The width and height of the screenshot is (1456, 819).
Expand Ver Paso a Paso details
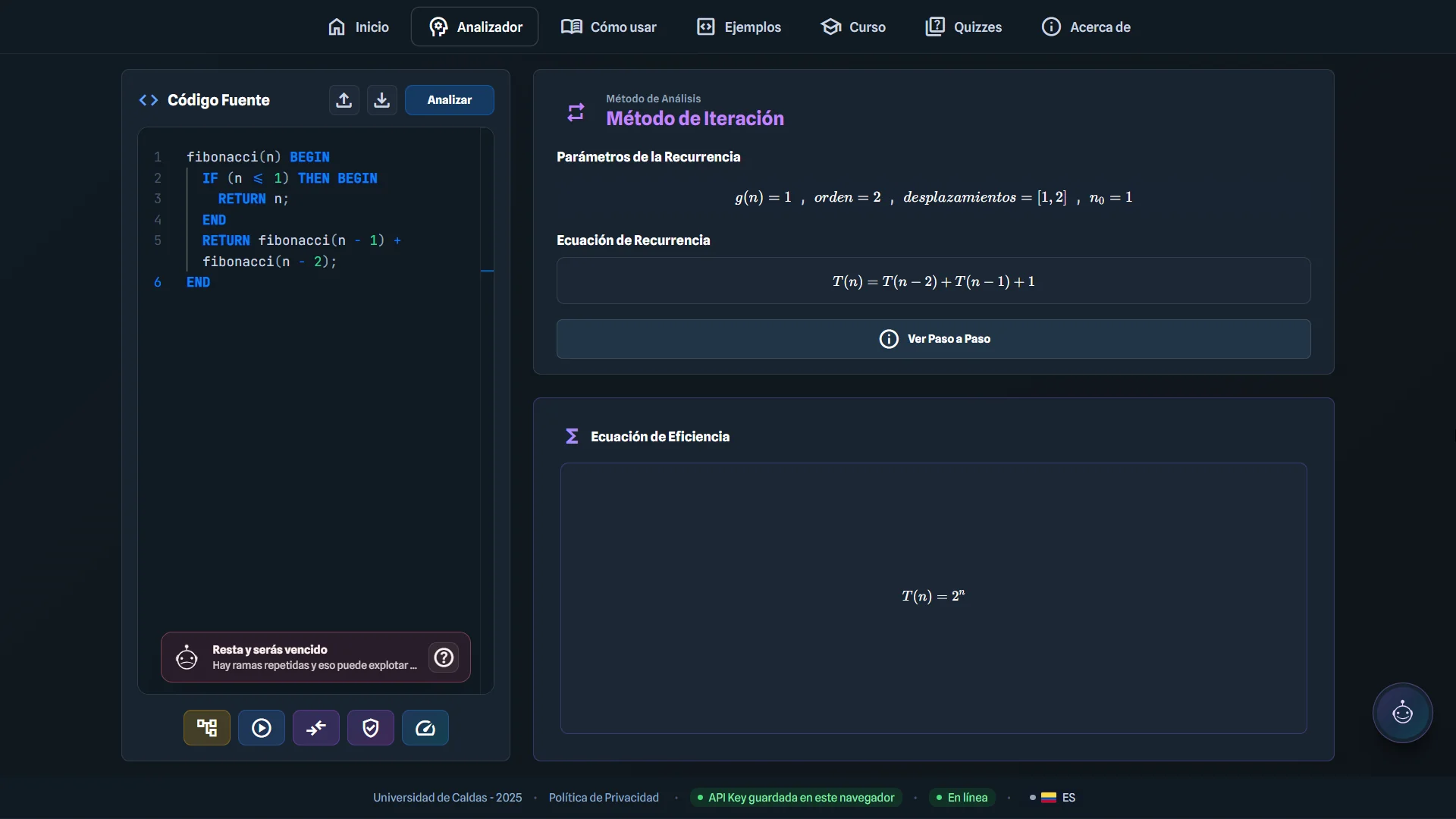[934, 339]
